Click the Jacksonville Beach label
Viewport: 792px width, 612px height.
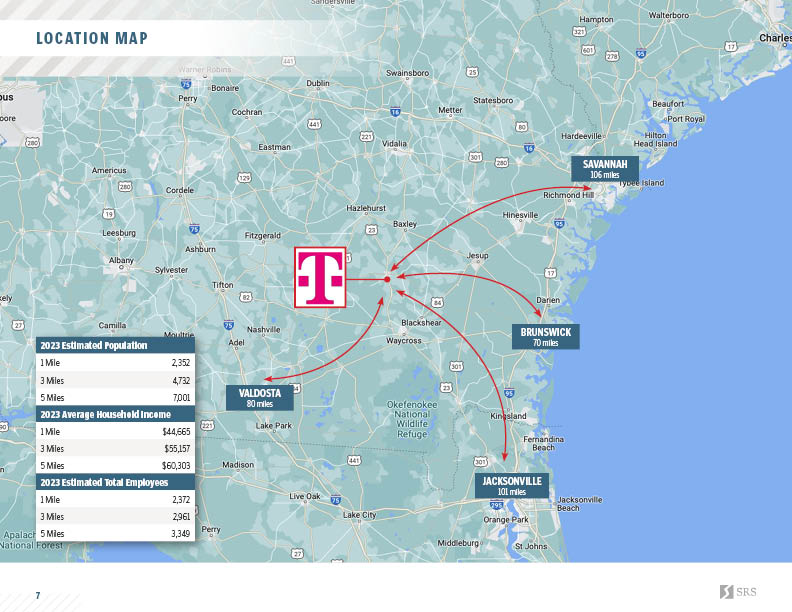[x=580, y=504]
